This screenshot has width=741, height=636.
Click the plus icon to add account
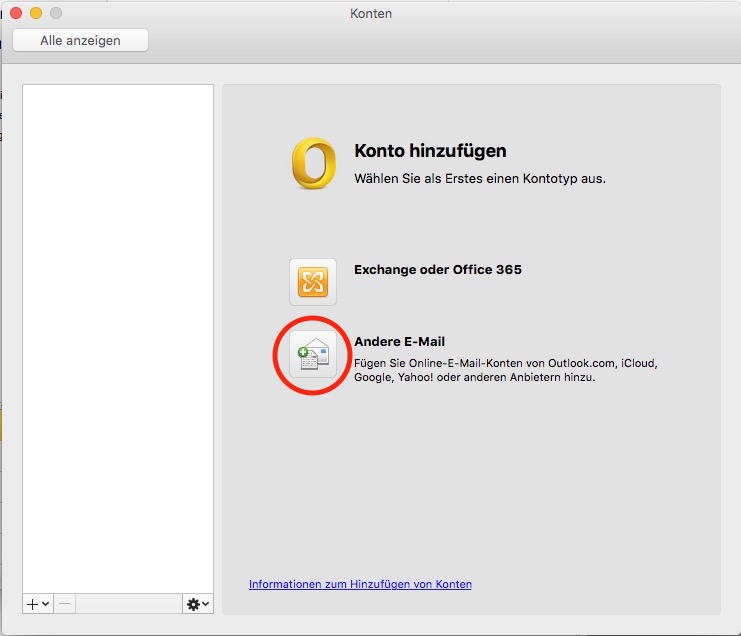coord(33,604)
